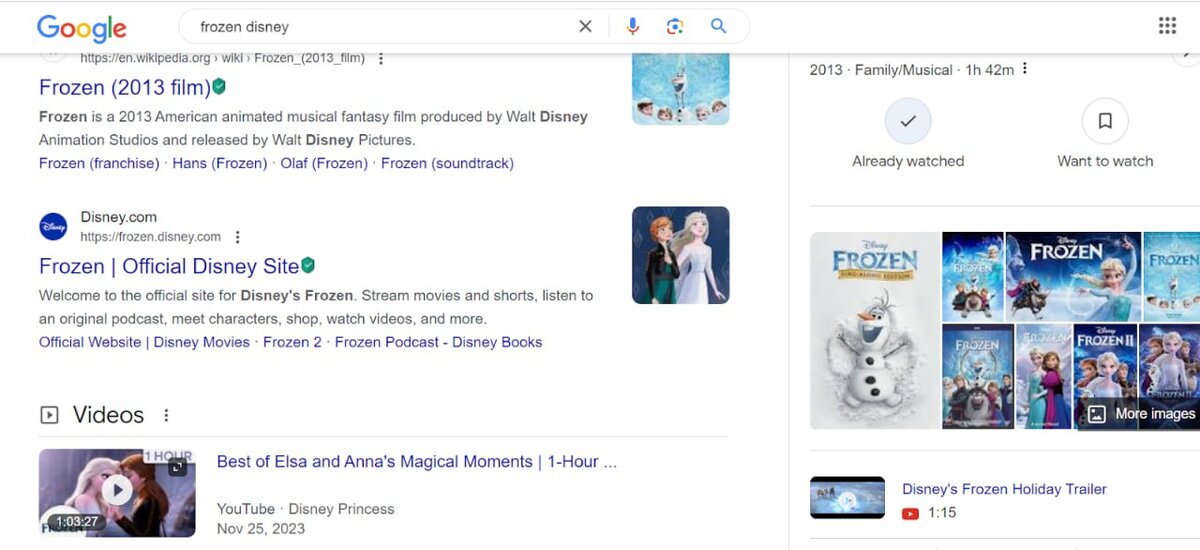Click the Videos section play icon

[x=49, y=415]
